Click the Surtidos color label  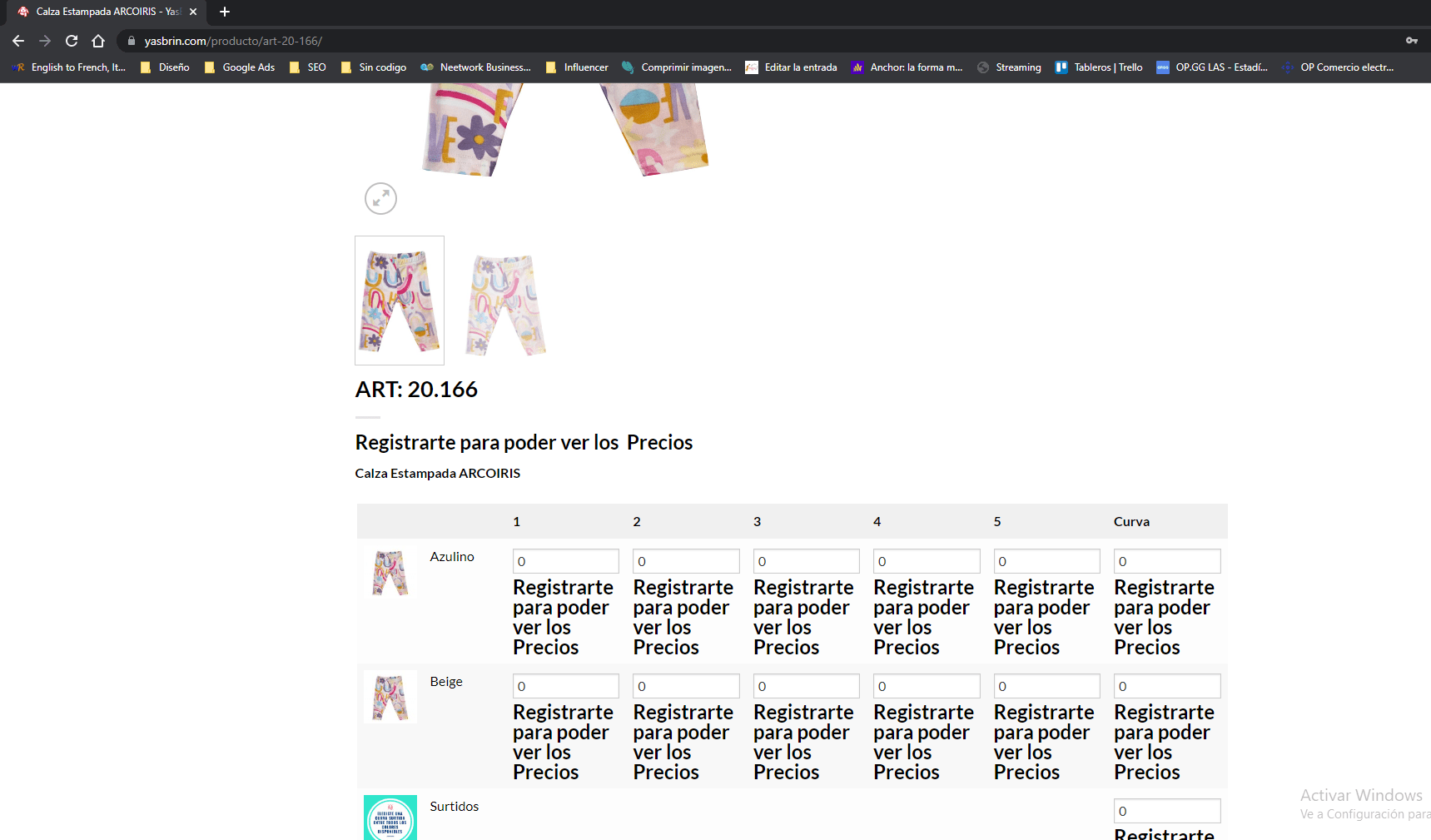pyautogui.click(x=455, y=806)
